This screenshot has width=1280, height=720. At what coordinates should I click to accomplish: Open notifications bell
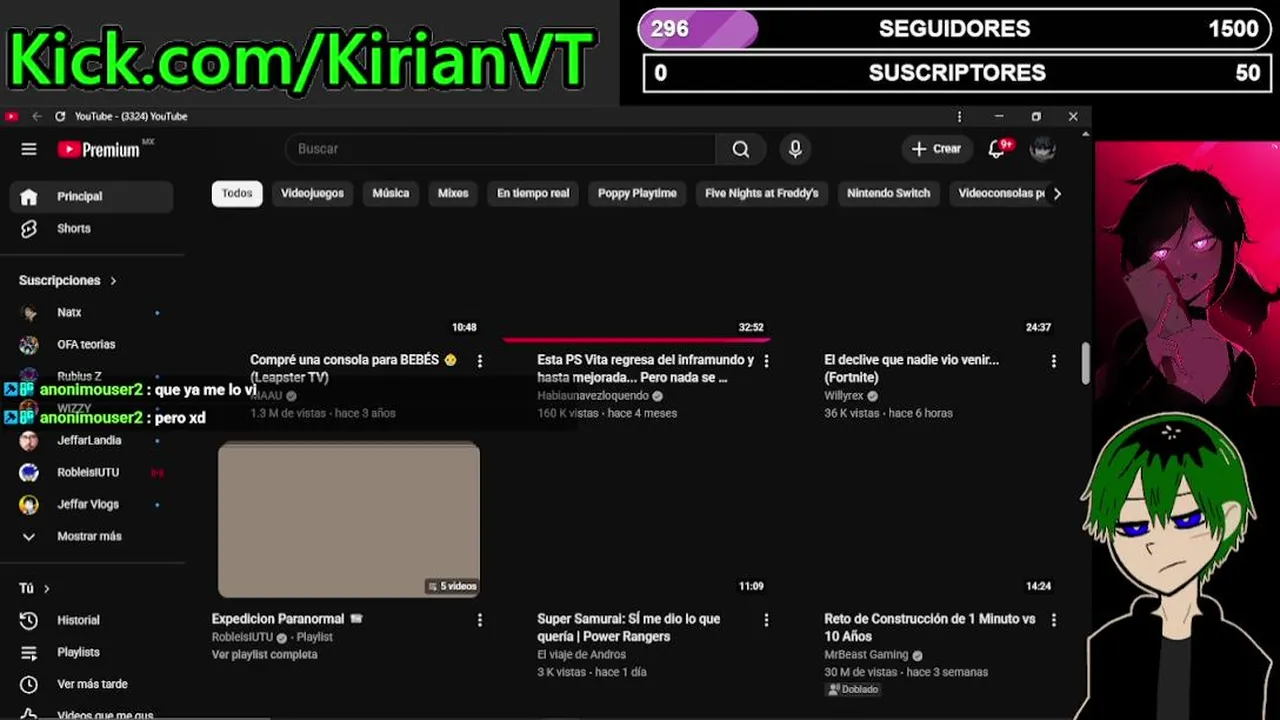point(997,149)
